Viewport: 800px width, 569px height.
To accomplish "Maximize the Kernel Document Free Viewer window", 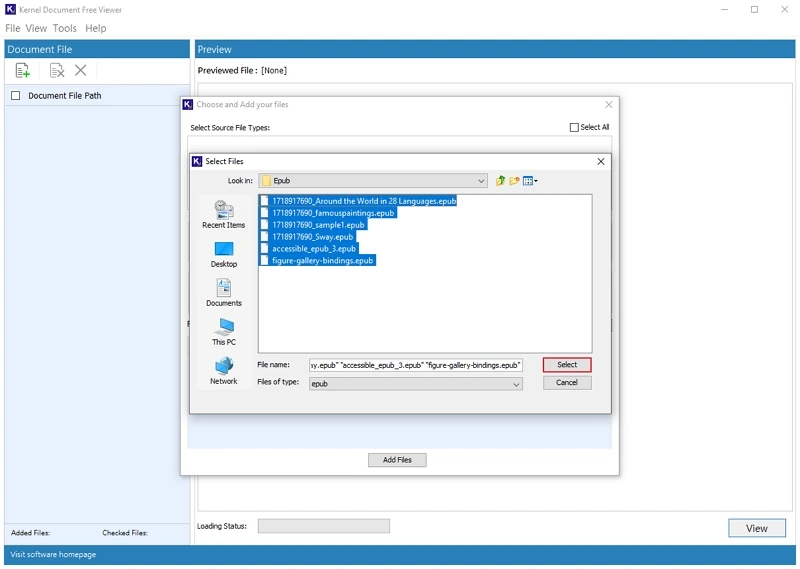I will 755,9.
